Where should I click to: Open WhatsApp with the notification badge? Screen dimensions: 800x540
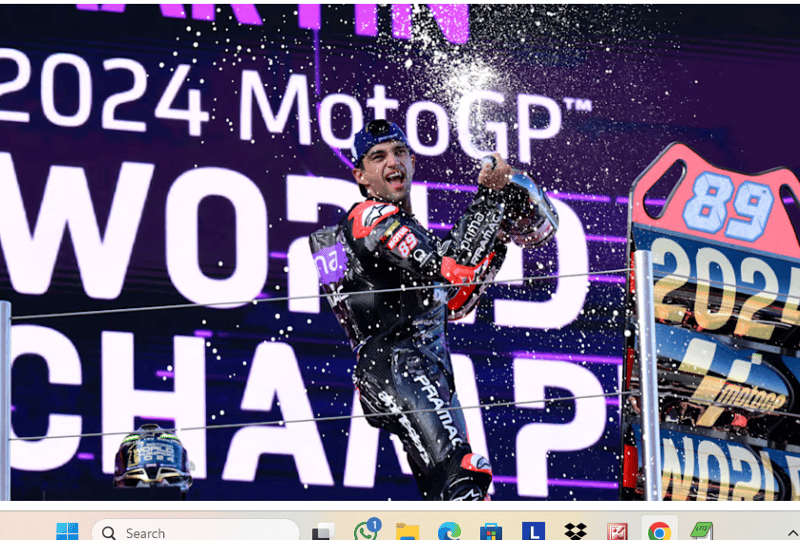[x=366, y=531]
